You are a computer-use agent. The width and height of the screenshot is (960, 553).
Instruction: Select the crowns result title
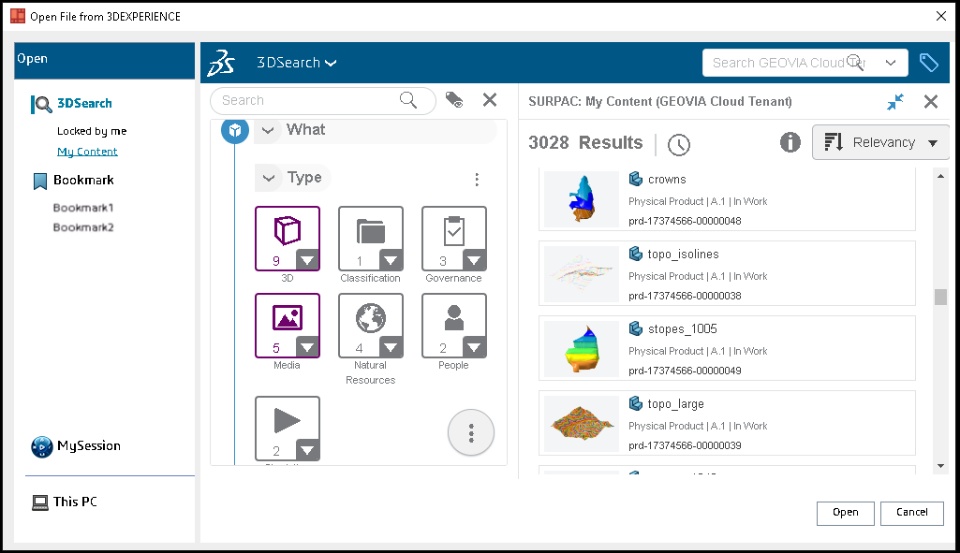(667, 179)
